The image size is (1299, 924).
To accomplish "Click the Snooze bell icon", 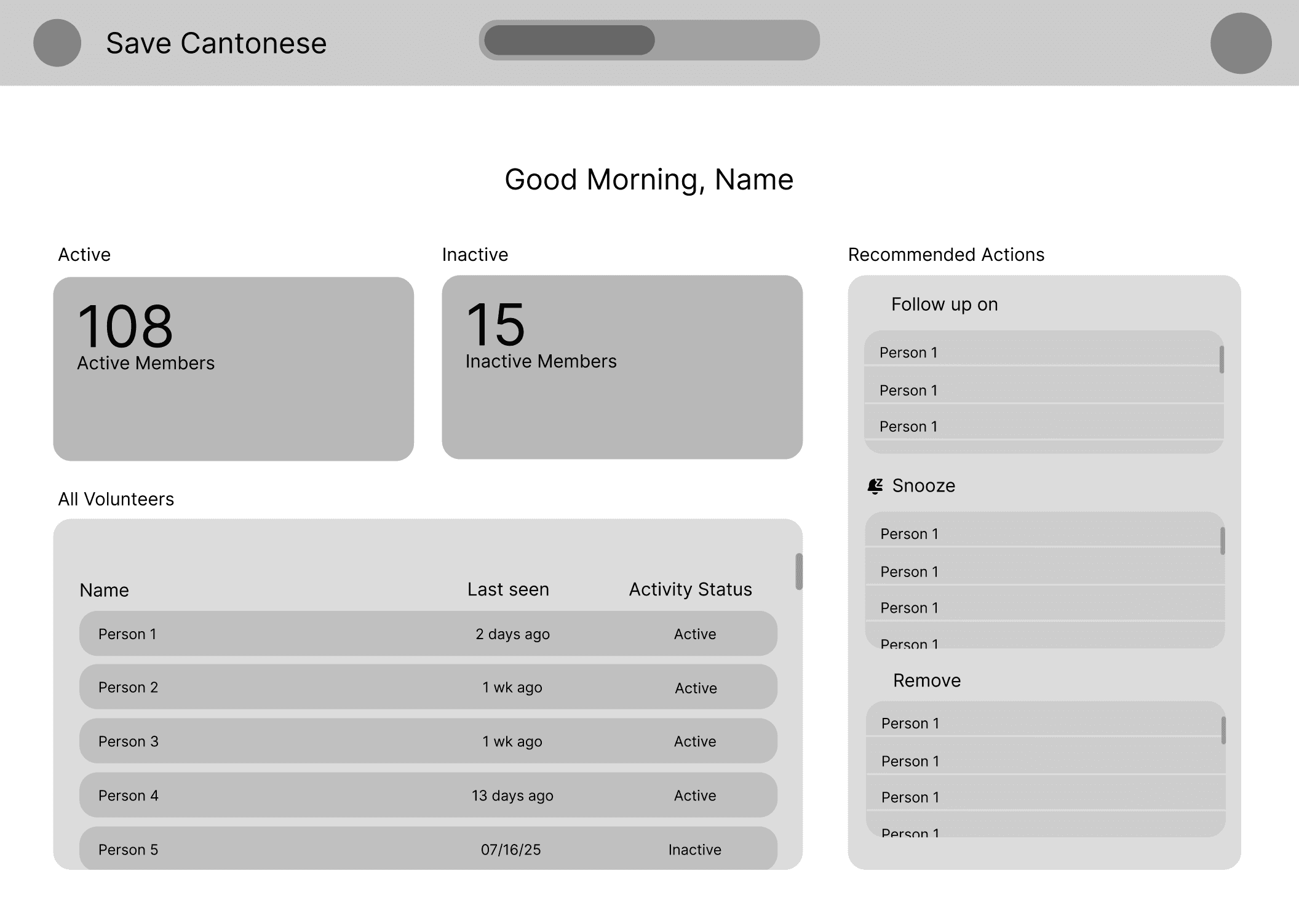I will click(x=875, y=486).
